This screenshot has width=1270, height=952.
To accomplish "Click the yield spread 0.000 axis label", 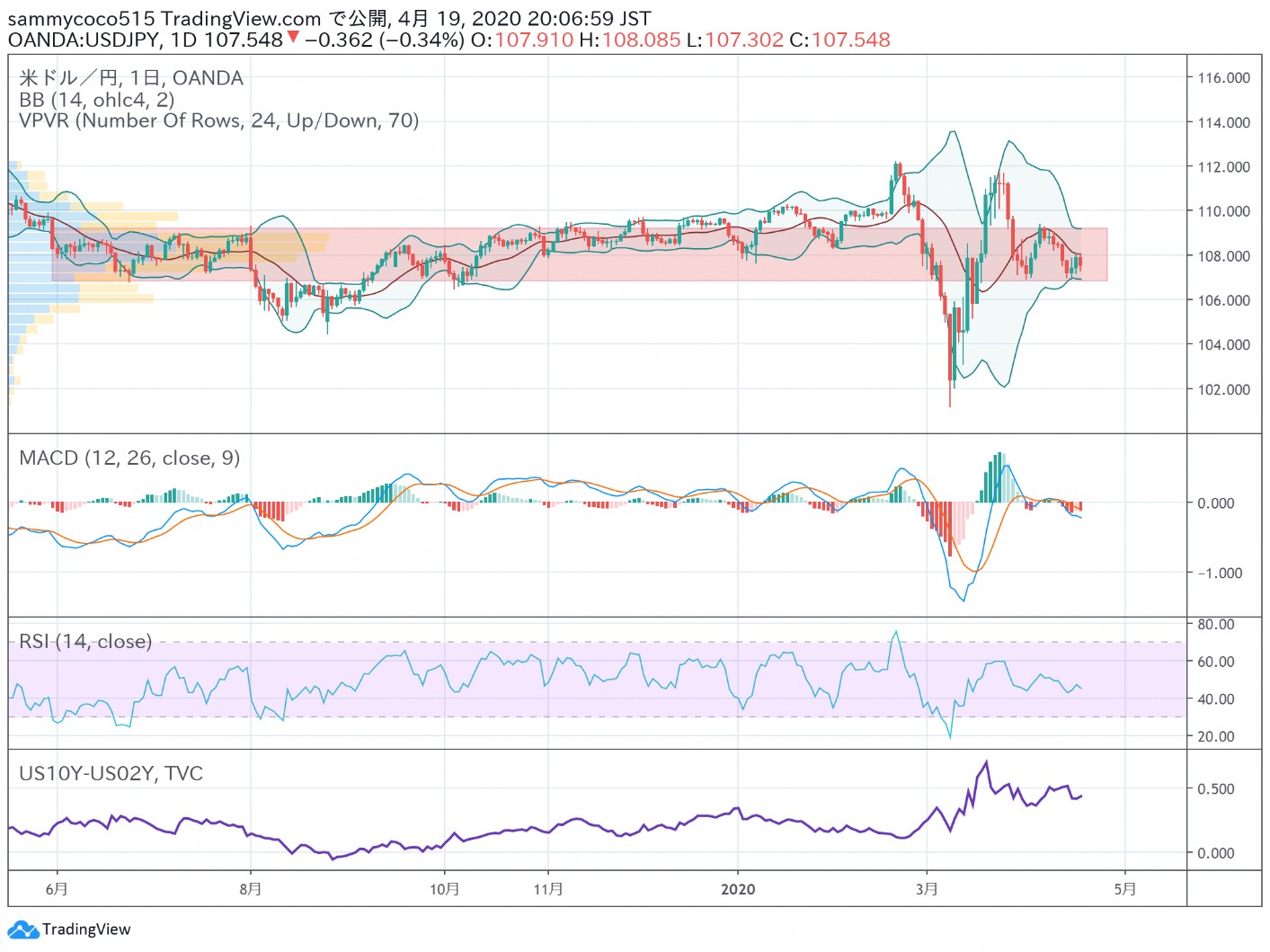I will pyautogui.click(x=1215, y=853).
